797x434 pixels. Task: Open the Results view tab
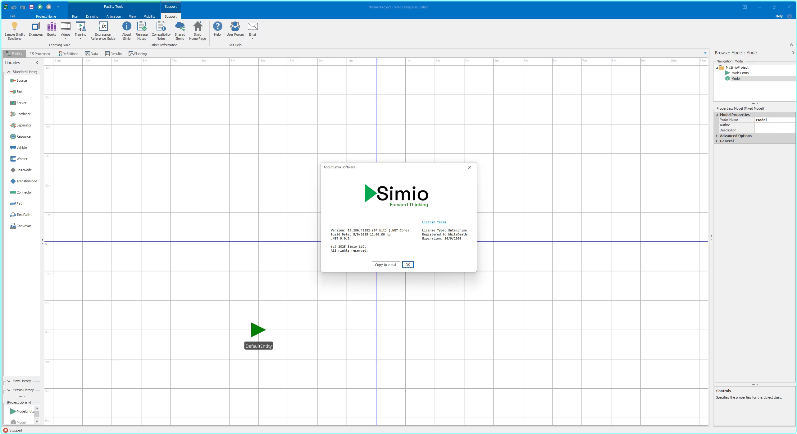113,53
